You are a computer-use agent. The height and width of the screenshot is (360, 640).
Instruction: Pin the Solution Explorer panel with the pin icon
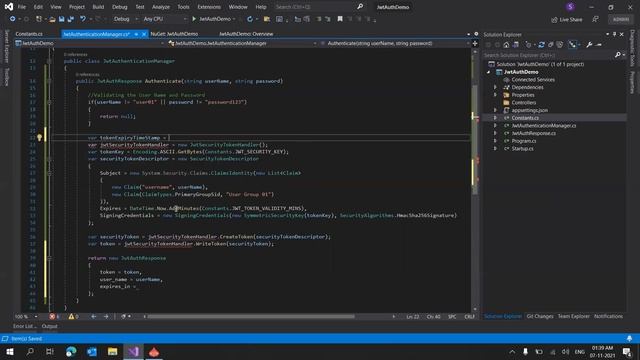click(x=614, y=35)
